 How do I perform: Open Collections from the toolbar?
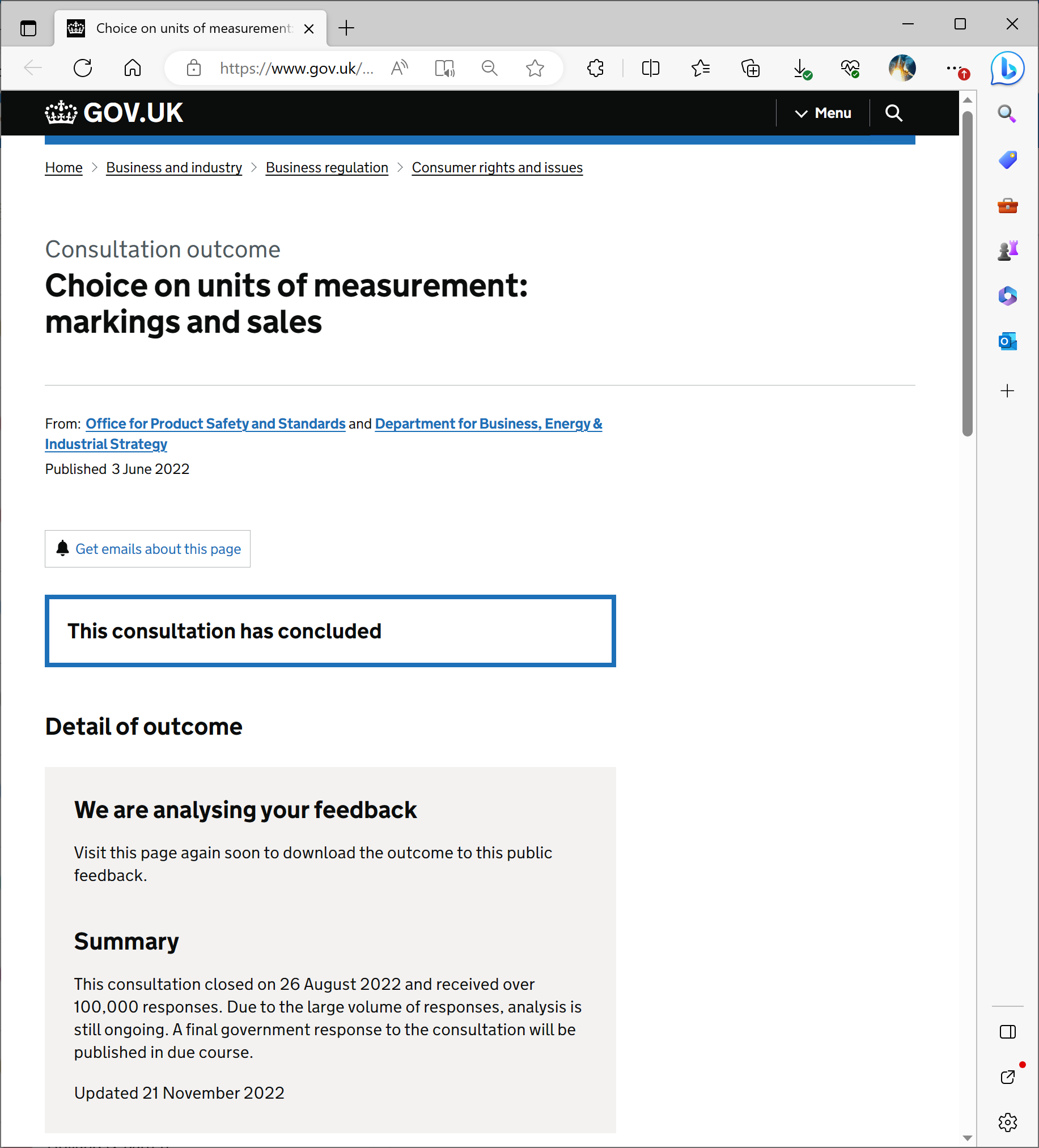point(750,69)
